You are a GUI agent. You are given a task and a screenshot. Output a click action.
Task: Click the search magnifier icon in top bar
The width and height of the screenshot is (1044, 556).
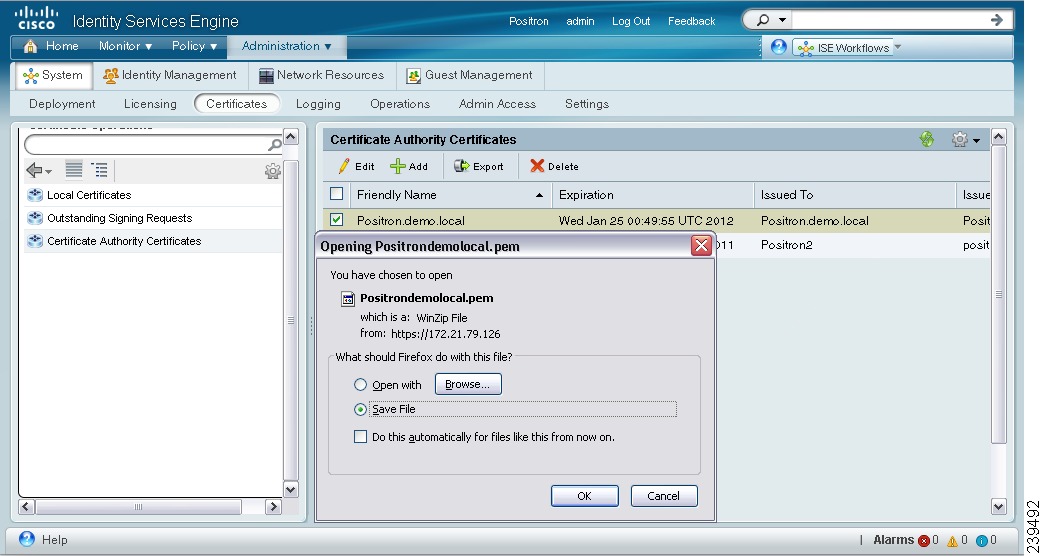763,20
